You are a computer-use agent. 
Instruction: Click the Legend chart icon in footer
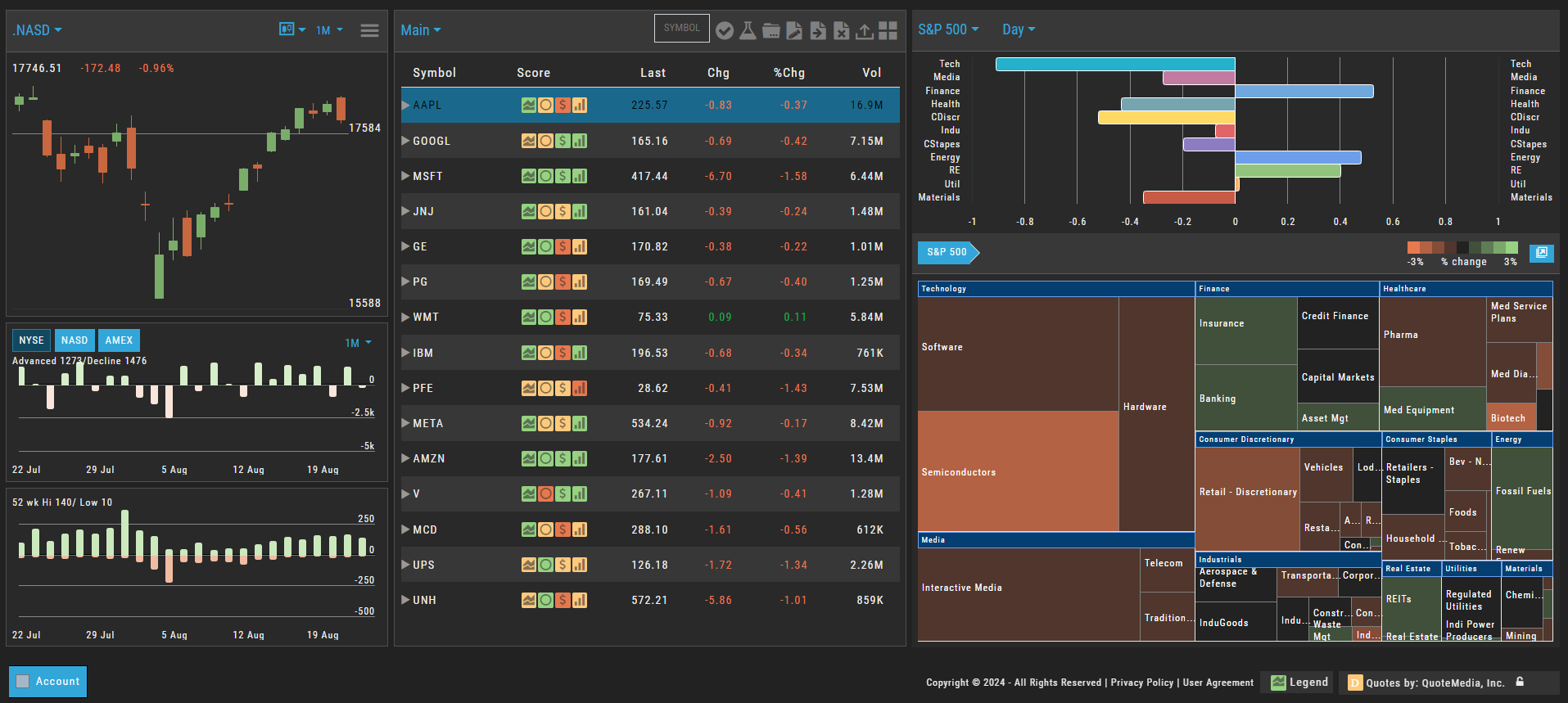pos(1278,682)
